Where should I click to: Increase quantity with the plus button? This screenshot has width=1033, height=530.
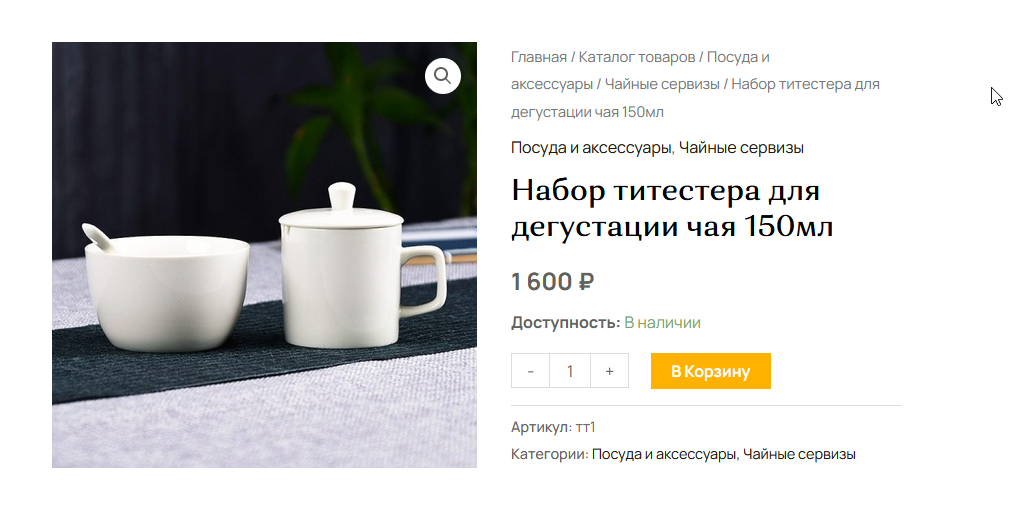609,371
